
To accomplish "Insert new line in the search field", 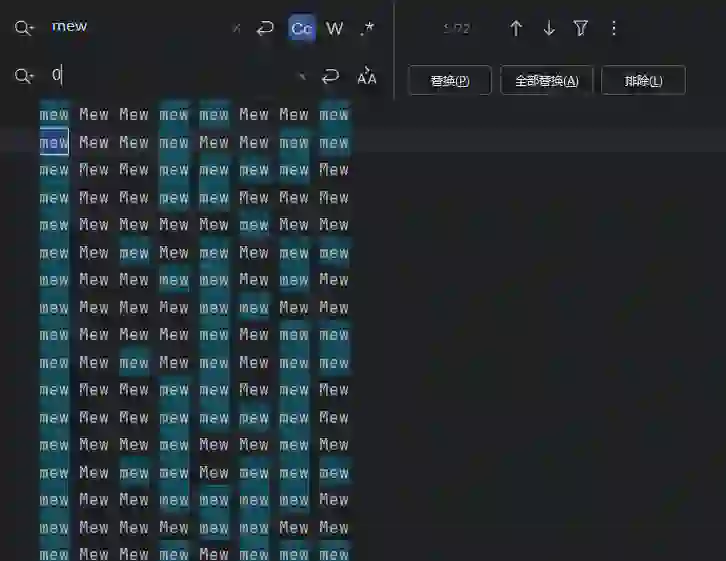I will click(x=265, y=29).
